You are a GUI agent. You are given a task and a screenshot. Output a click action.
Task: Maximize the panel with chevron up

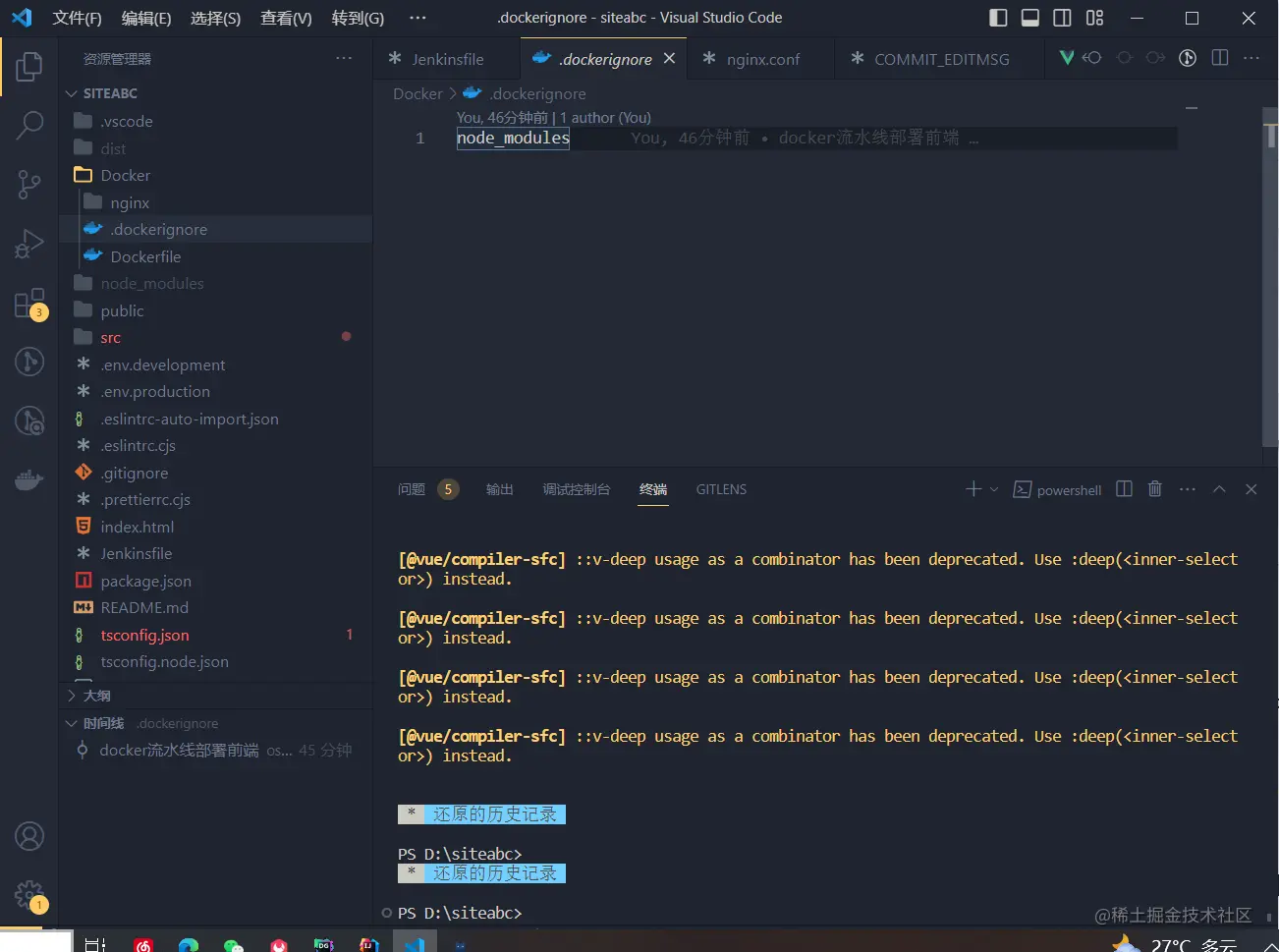click(1219, 489)
